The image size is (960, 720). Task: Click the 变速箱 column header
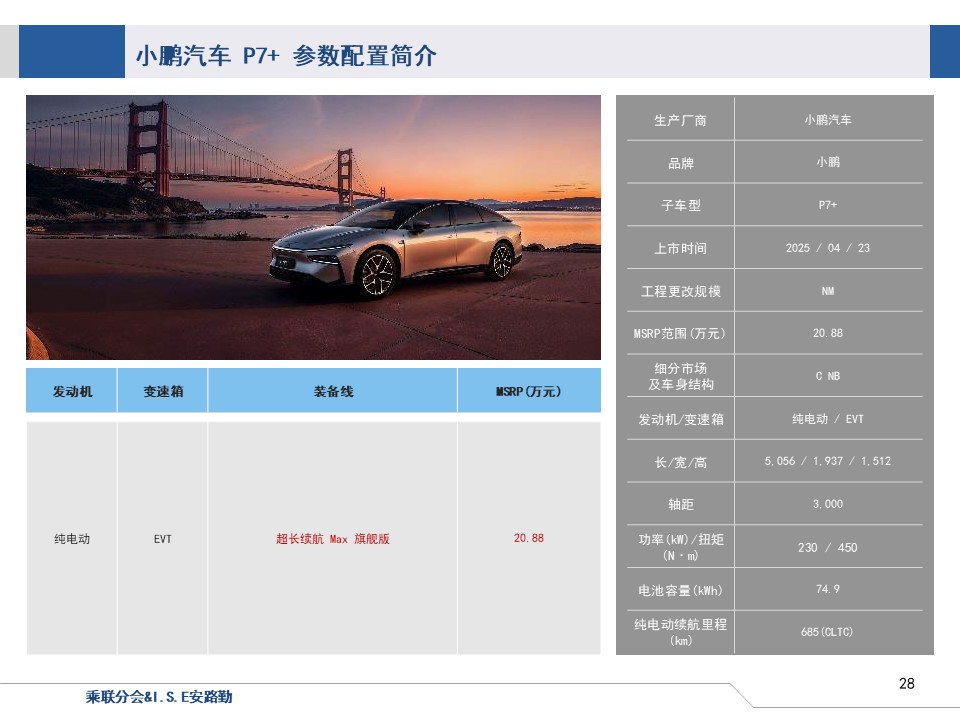(163, 391)
